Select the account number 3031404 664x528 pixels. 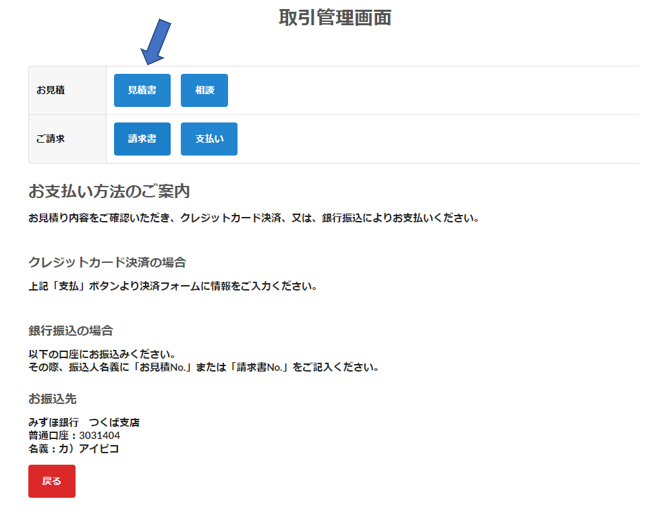100,435
